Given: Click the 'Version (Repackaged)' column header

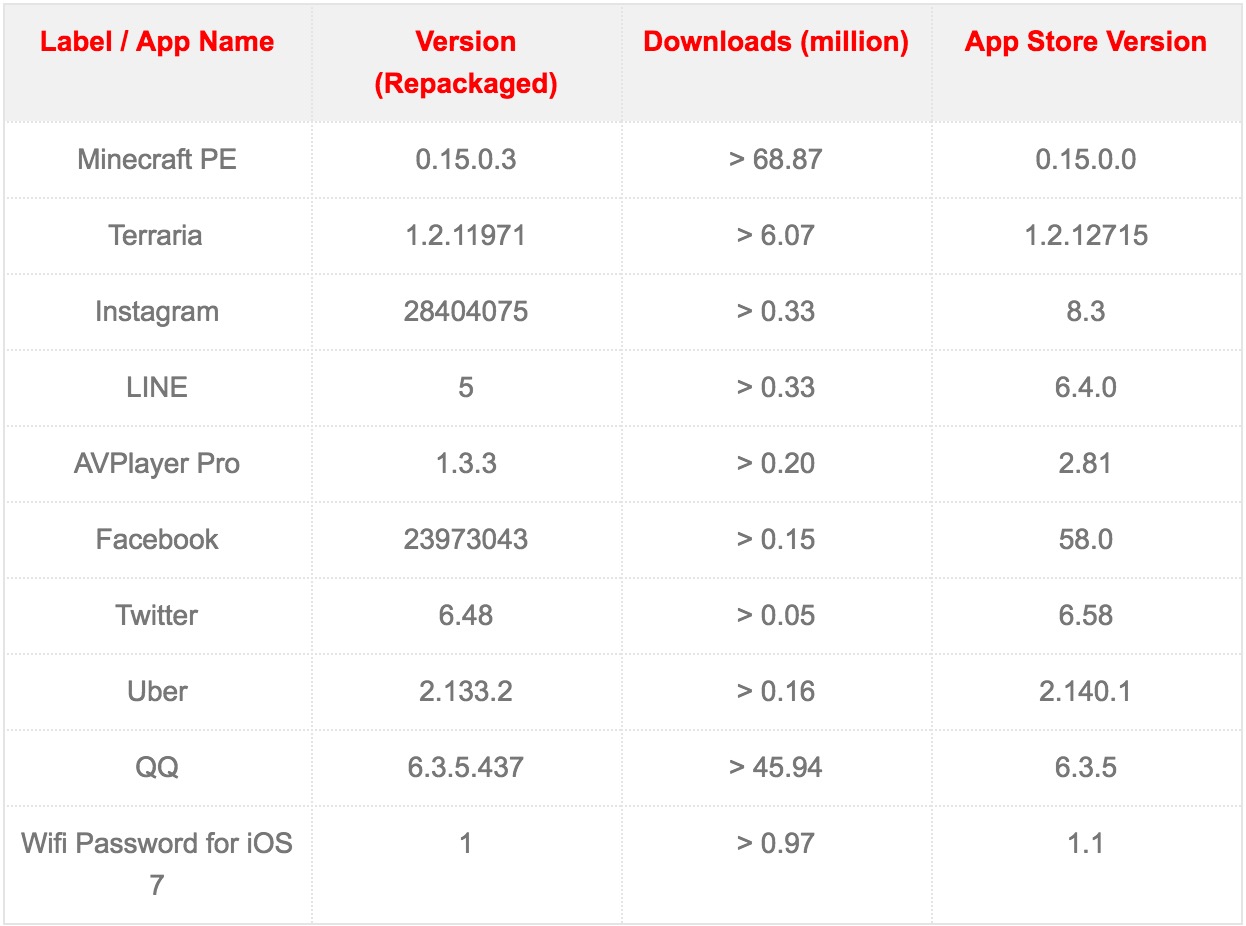Looking at the screenshot, I should coord(466,63).
